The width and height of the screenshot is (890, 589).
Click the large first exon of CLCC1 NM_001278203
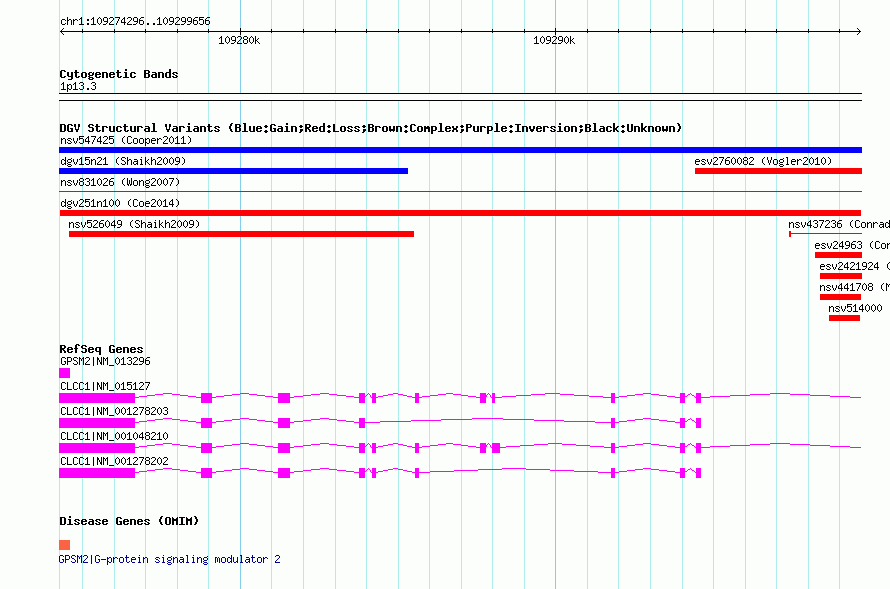[97, 423]
